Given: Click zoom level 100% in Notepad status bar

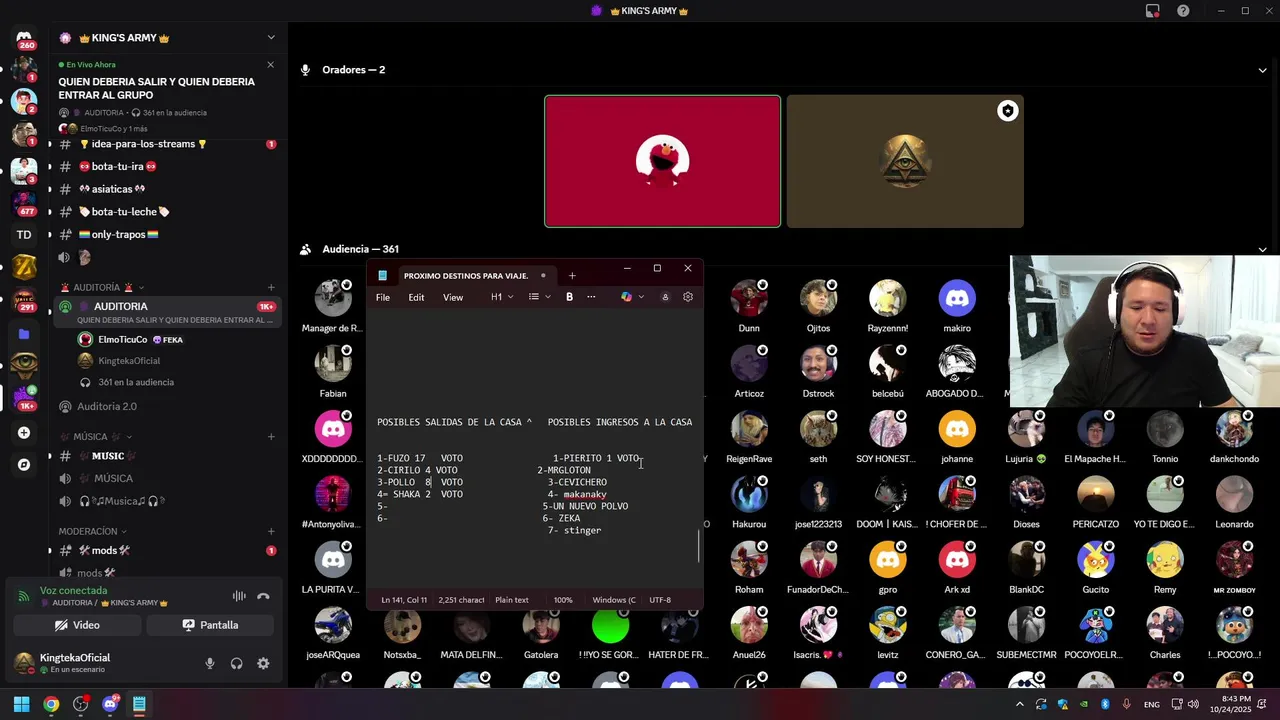Looking at the screenshot, I should pos(563,600).
